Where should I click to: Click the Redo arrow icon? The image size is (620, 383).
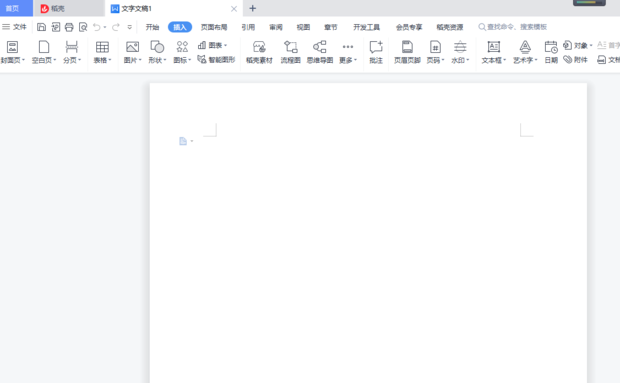coord(115,27)
